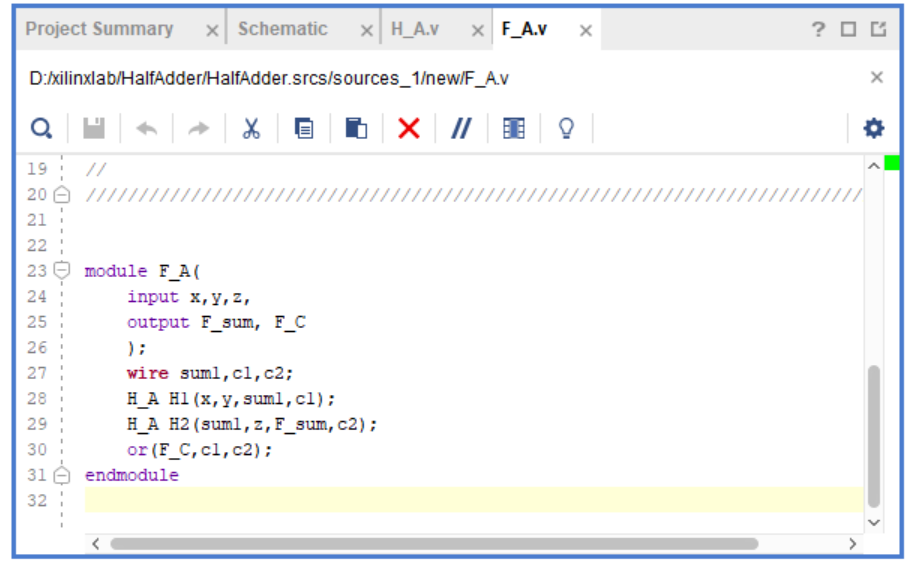The width and height of the screenshot is (918, 569).
Task: Click the Paste icon in toolbar
Action: (356, 129)
